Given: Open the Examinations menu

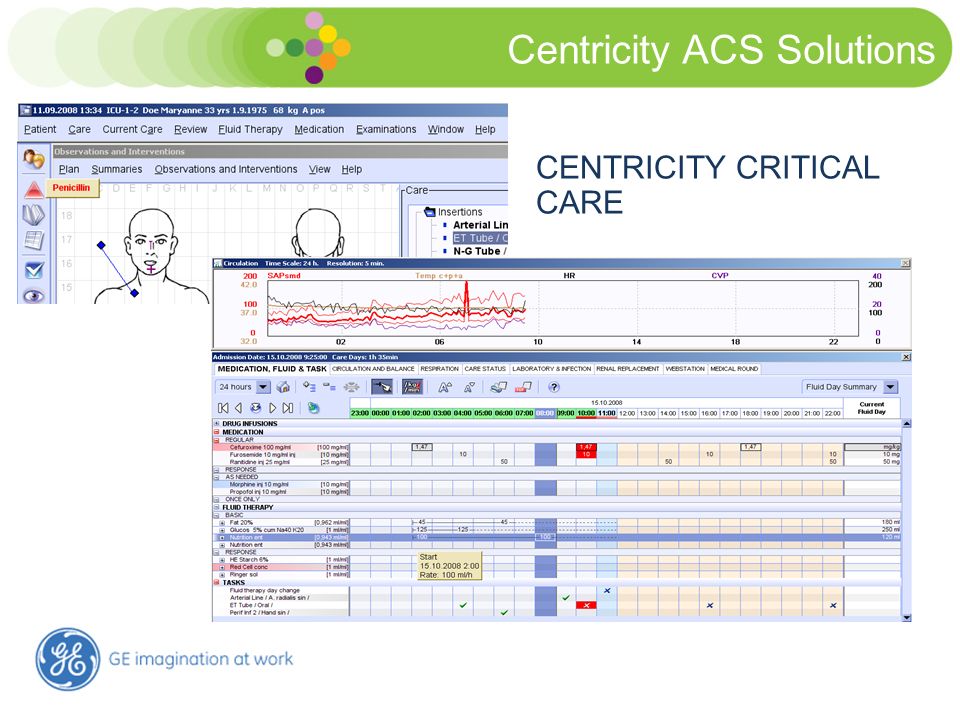Looking at the screenshot, I should pos(386,130).
